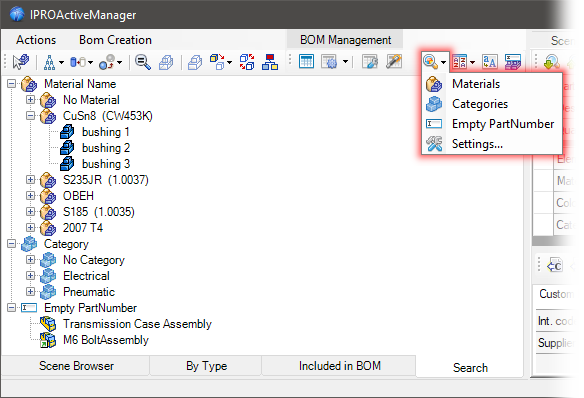Click the red hierarchy diagram icon
The height and width of the screenshot is (398, 584).
(270, 62)
